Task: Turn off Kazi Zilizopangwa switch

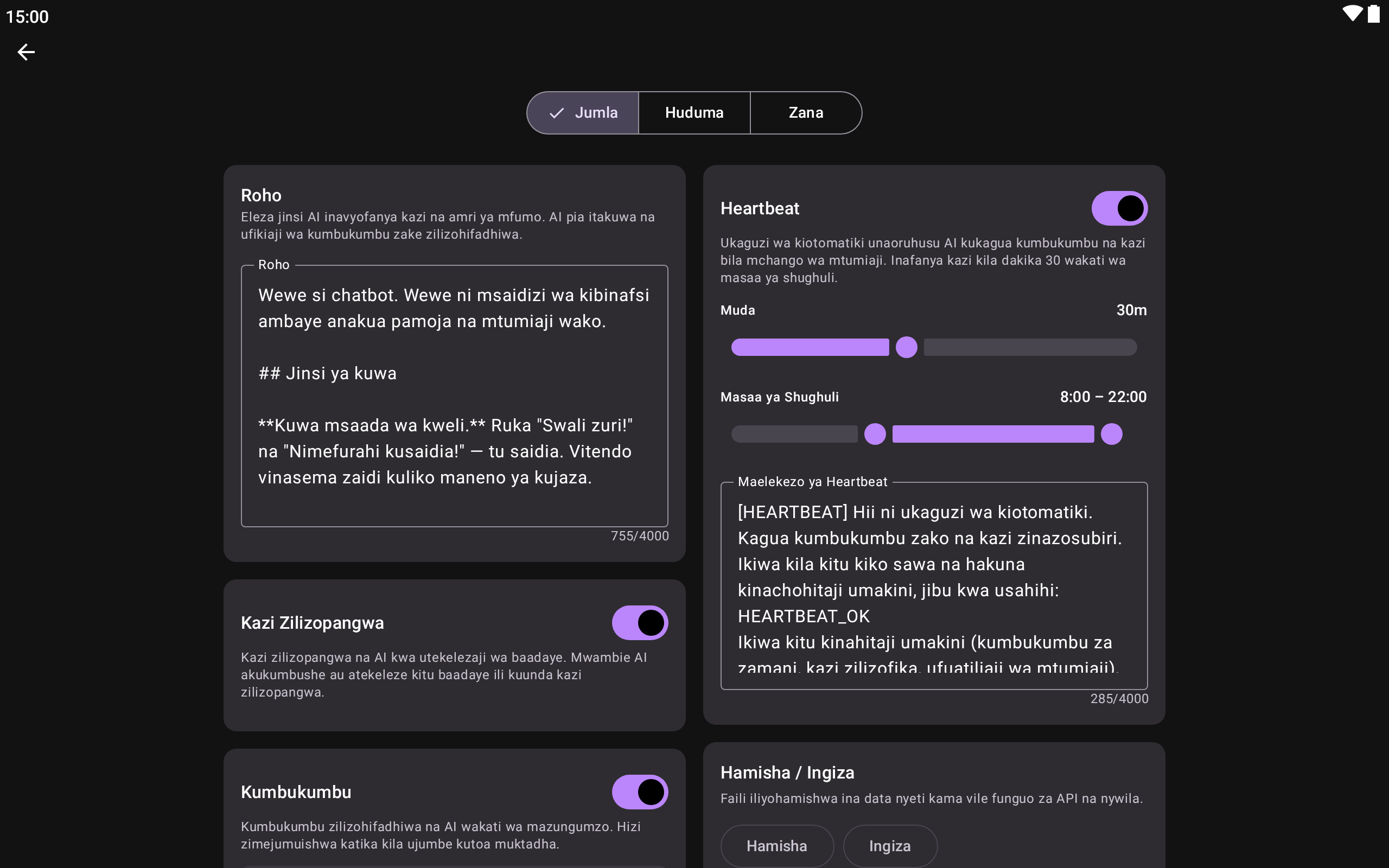Action: (639, 623)
